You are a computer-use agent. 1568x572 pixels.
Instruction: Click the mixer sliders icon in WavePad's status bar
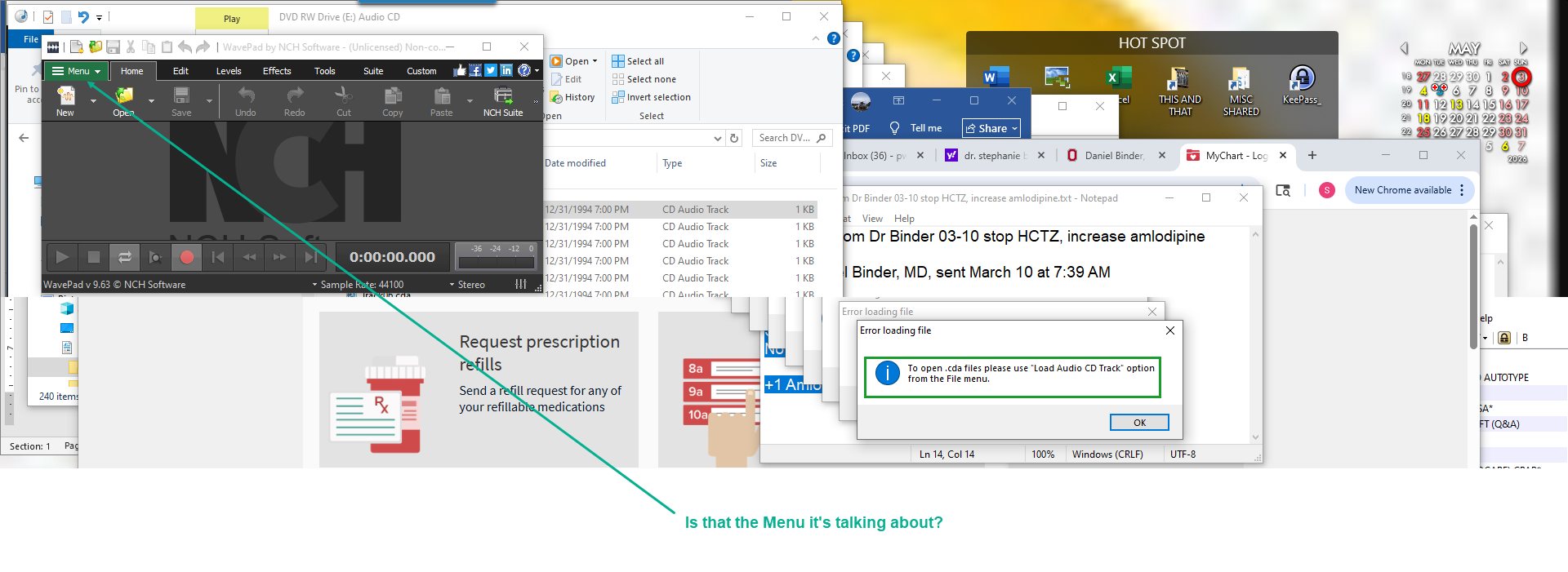point(521,284)
